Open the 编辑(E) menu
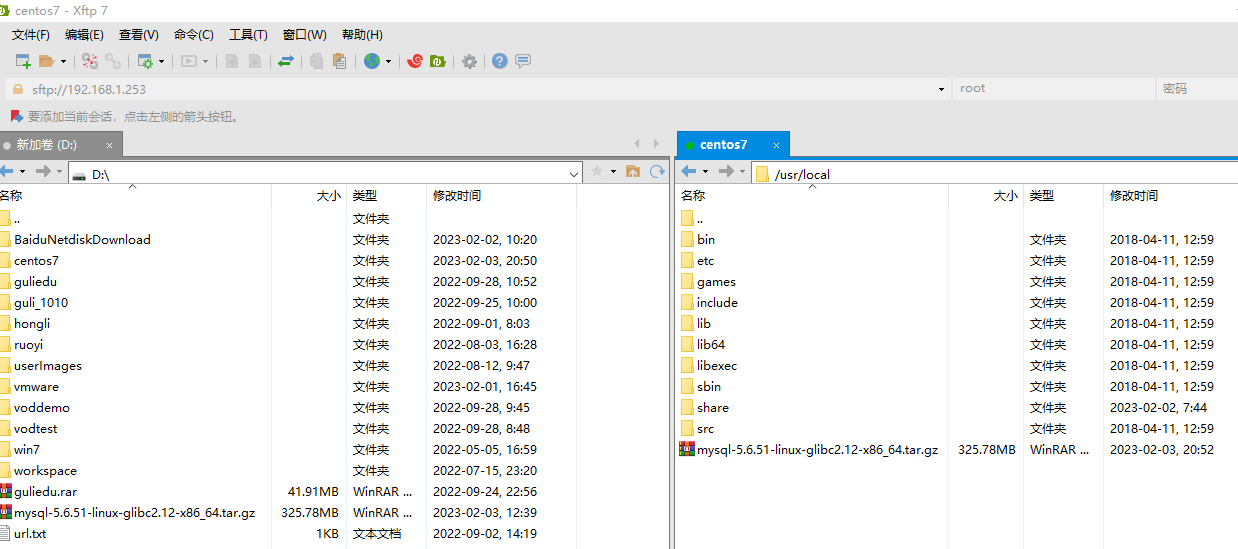The height and width of the screenshot is (549, 1238). (x=84, y=35)
